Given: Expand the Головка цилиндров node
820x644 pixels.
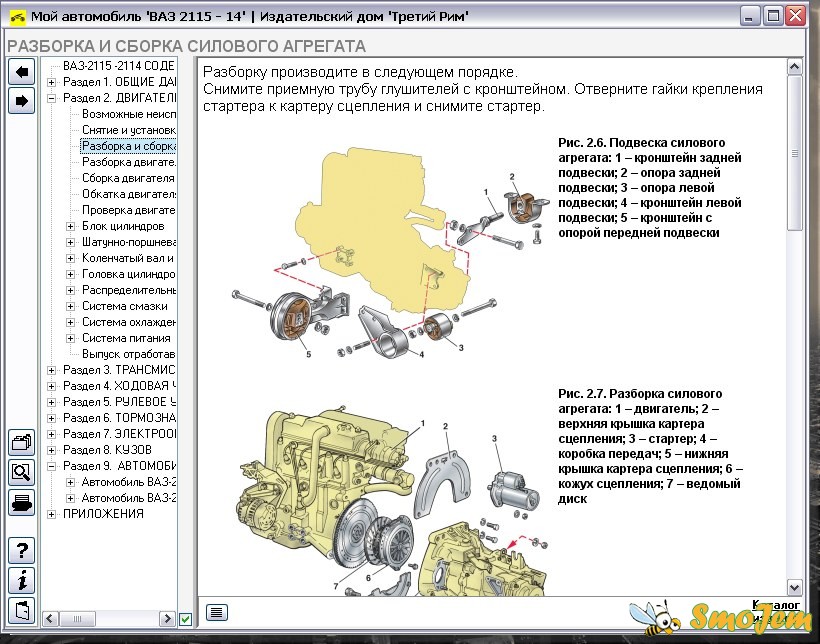Looking at the screenshot, I should (x=70, y=275).
